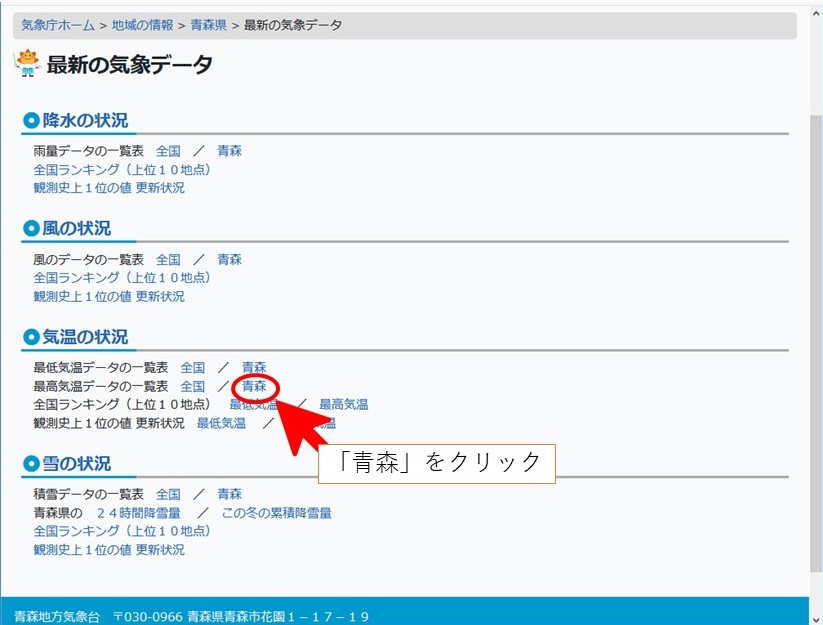The width and height of the screenshot is (823, 625).
Task: Click the 気温の状況 section heading
Action: point(85,337)
